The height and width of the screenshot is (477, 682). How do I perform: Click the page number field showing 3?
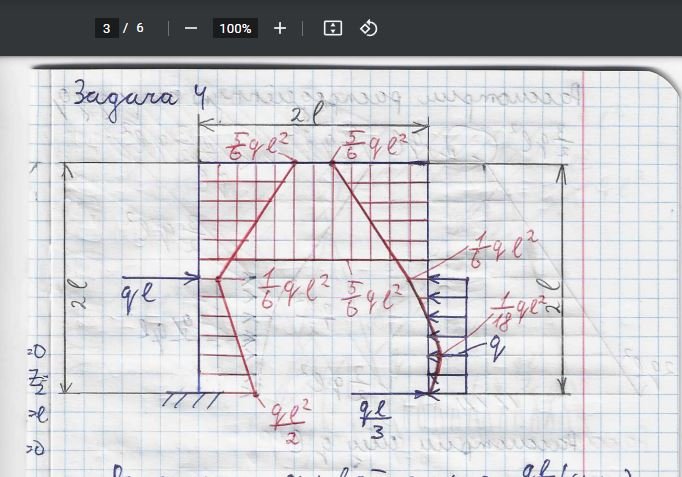point(107,28)
